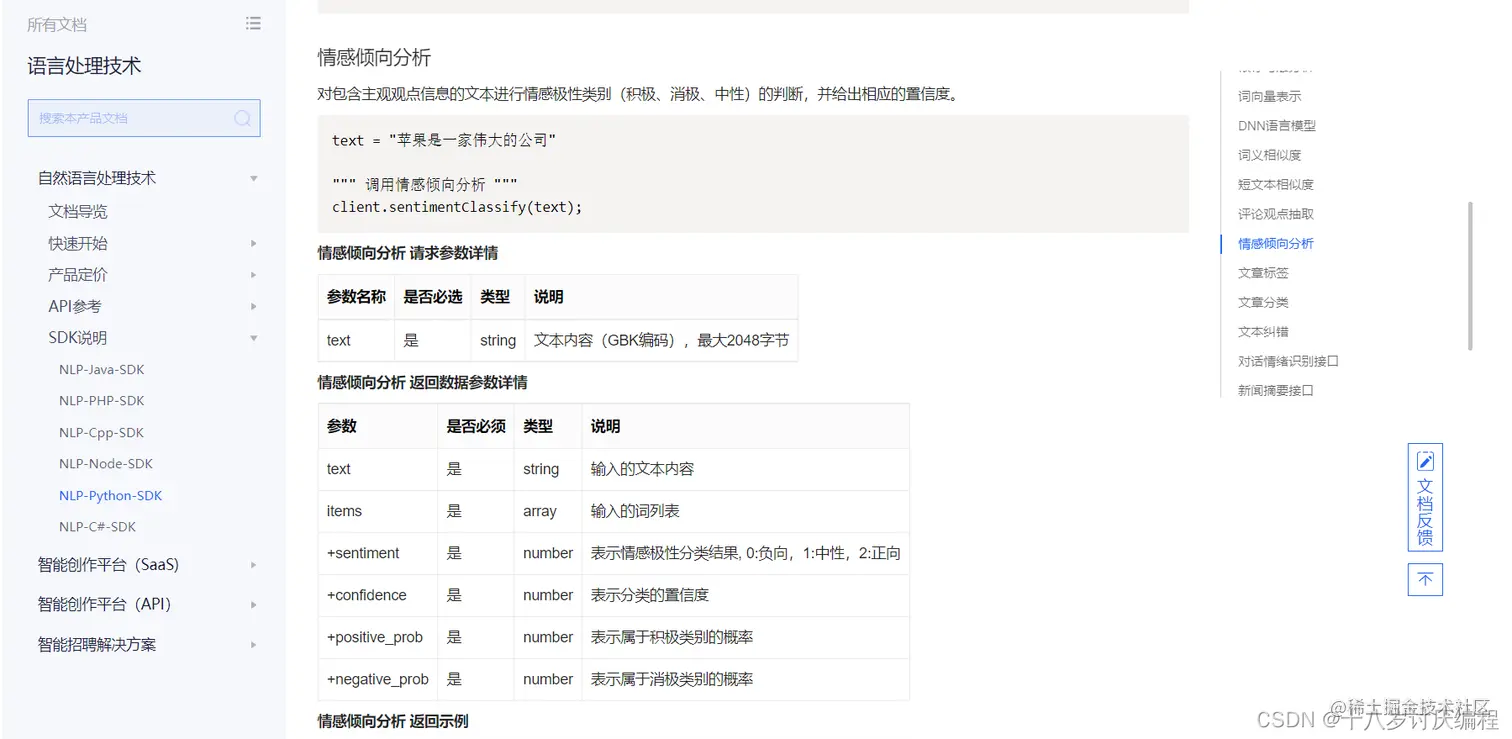
Task: Click the magnifier icon in the search box
Action: tap(242, 118)
